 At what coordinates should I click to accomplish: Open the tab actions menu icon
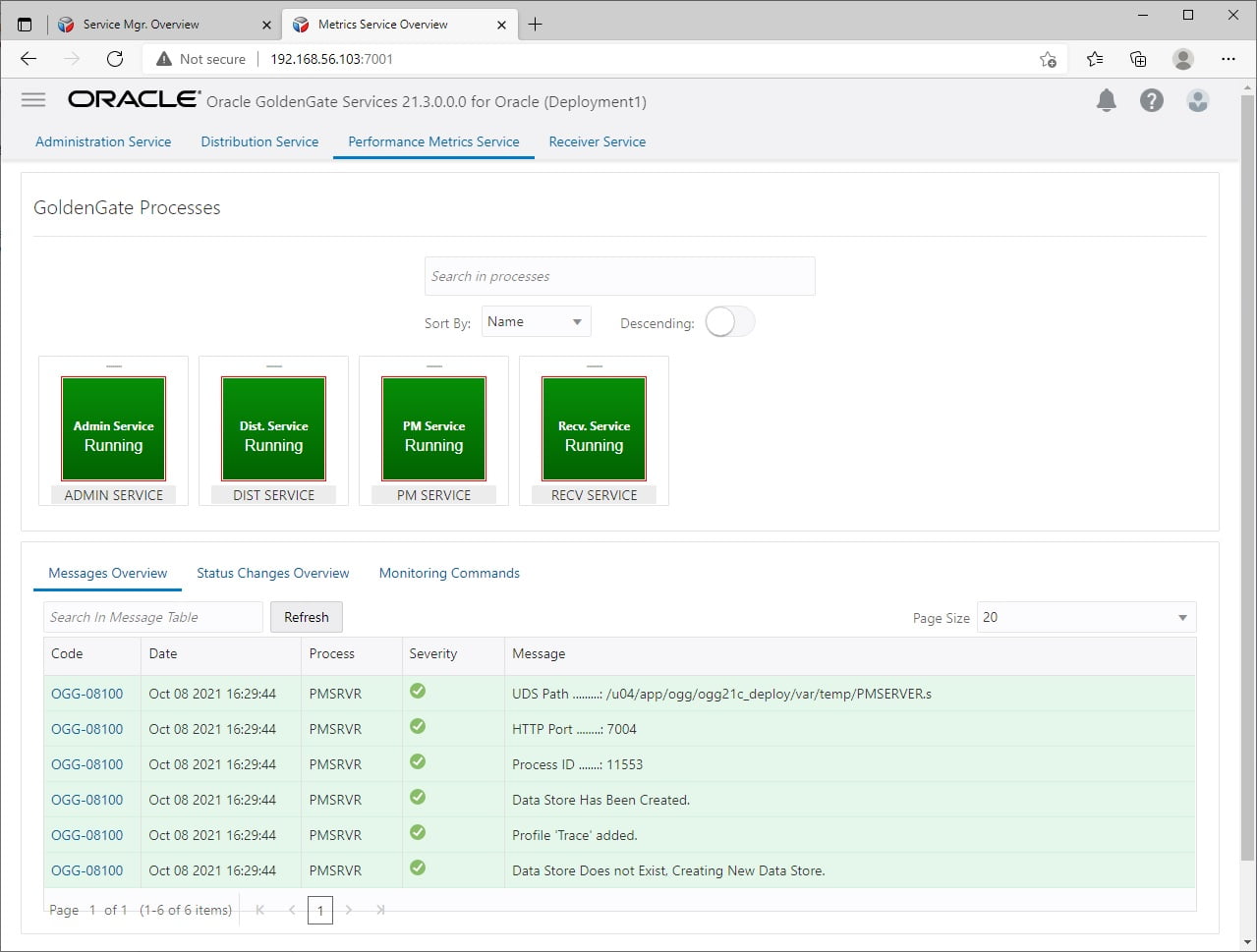point(25,25)
